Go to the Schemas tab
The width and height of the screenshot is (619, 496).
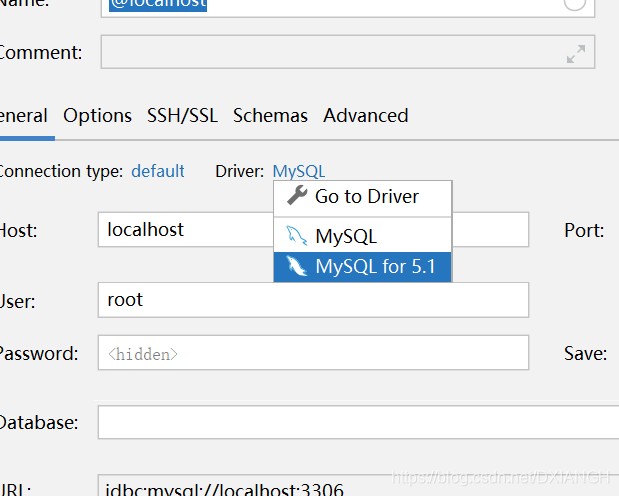point(270,115)
